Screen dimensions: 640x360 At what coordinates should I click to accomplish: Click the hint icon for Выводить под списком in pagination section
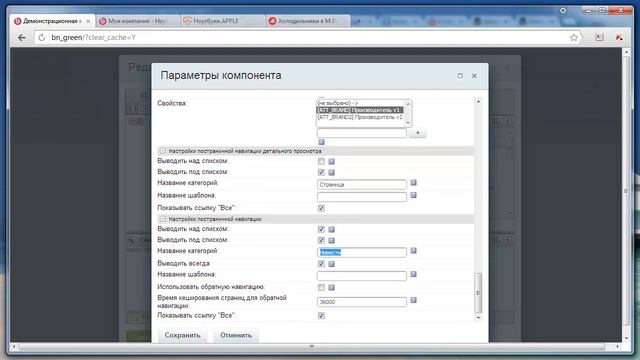pos(331,240)
